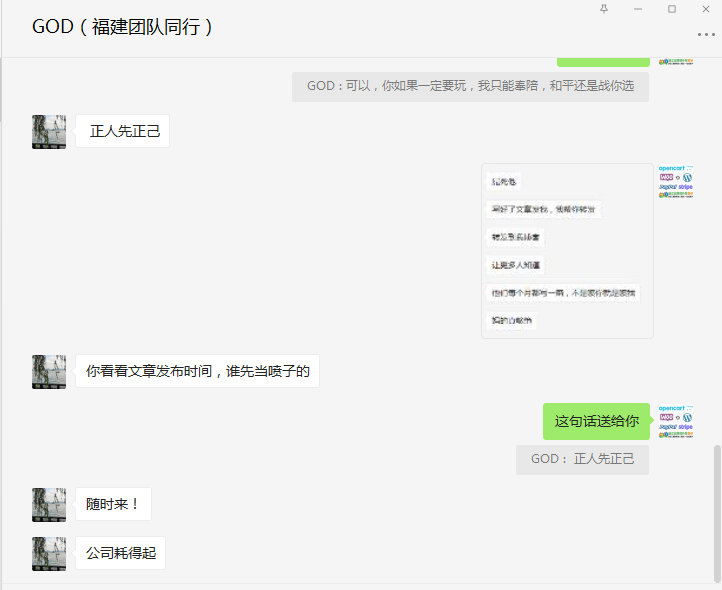Select the green "这句话送给你" bubble

(596, 421)
